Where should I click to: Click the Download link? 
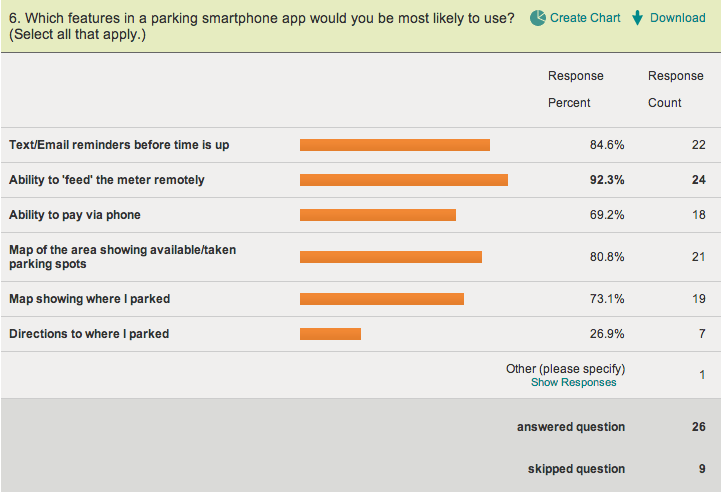coord(677,18)
